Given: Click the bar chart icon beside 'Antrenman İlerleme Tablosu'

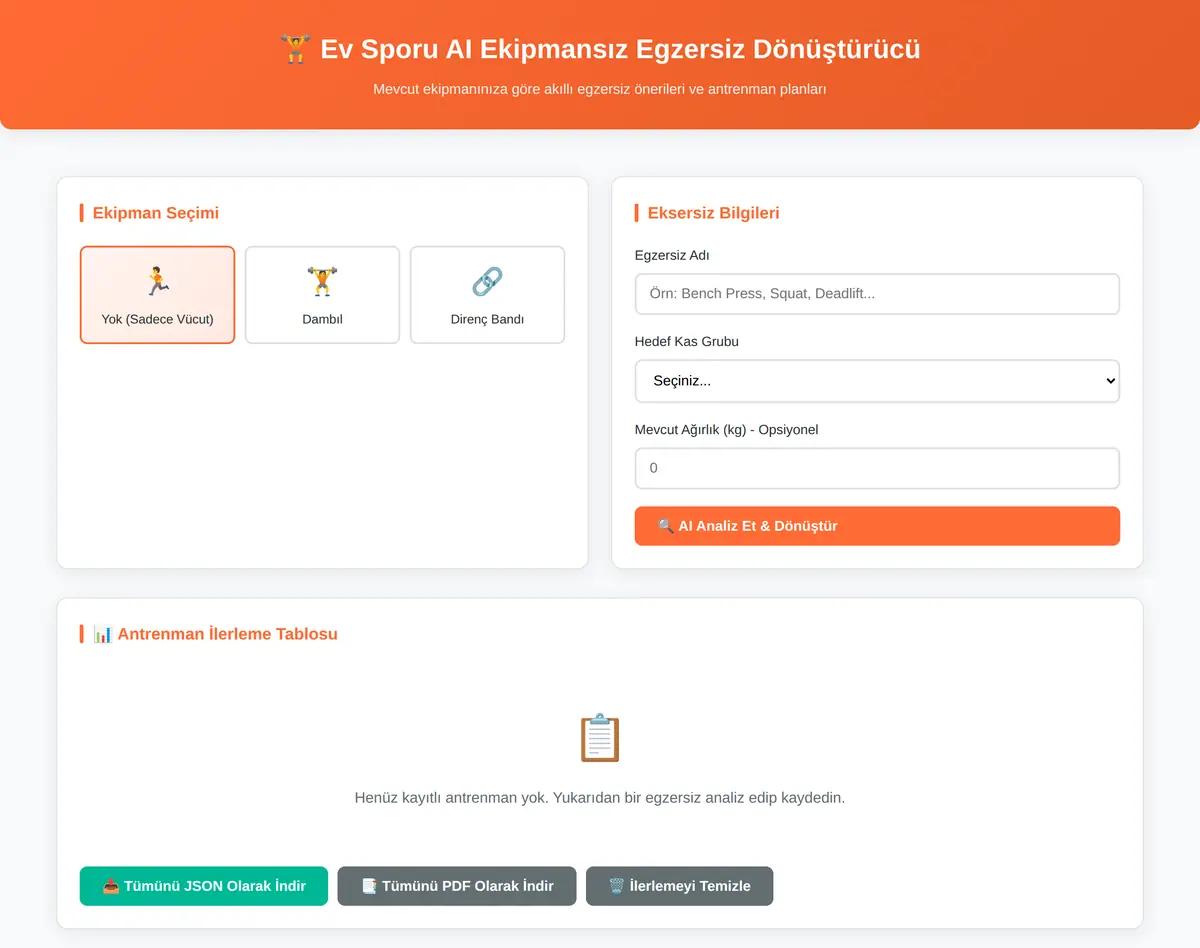Looking at the screenshot, I should (x=103, y=634).
